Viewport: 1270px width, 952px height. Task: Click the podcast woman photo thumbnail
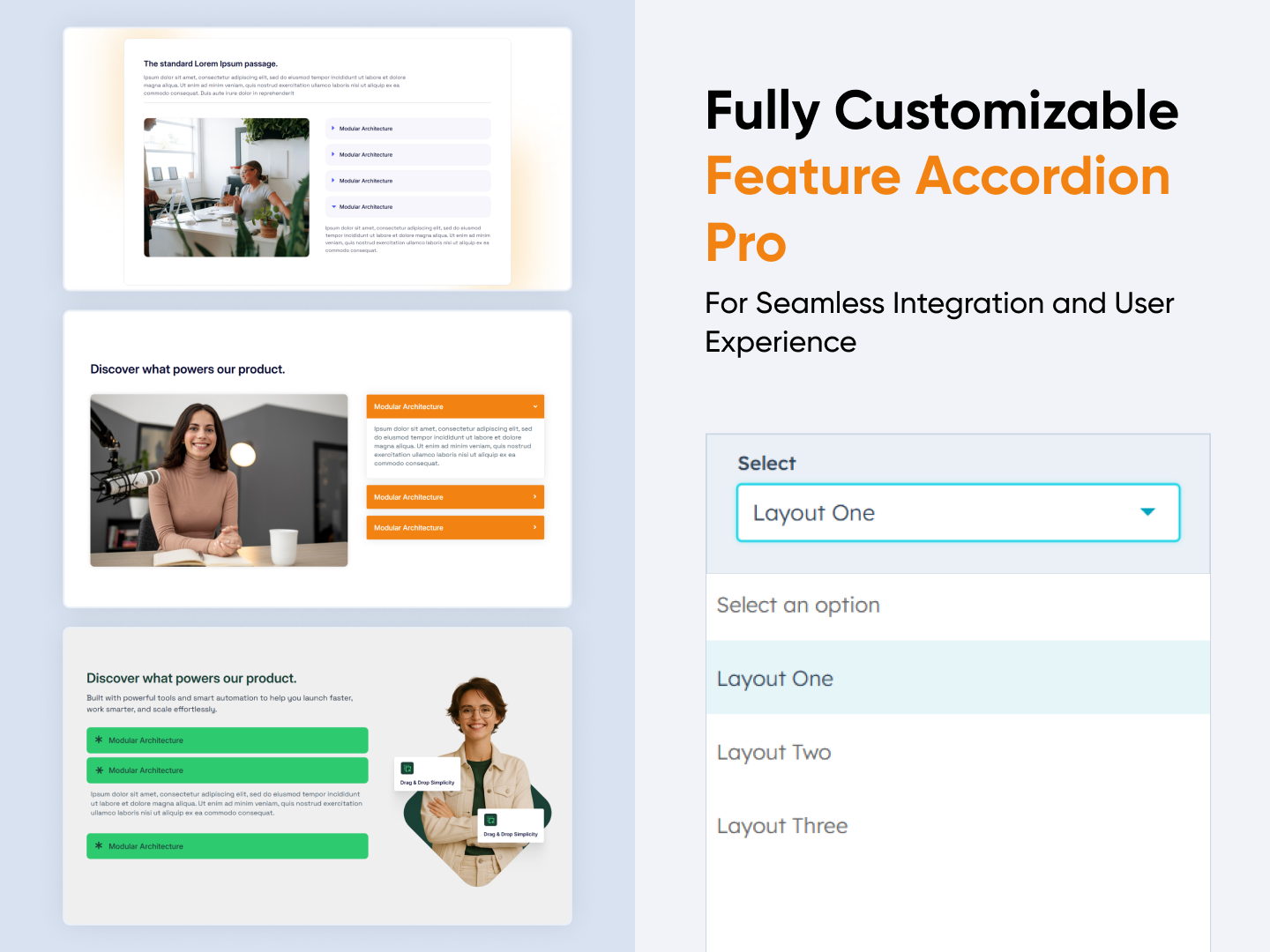(x=219, y=480)
